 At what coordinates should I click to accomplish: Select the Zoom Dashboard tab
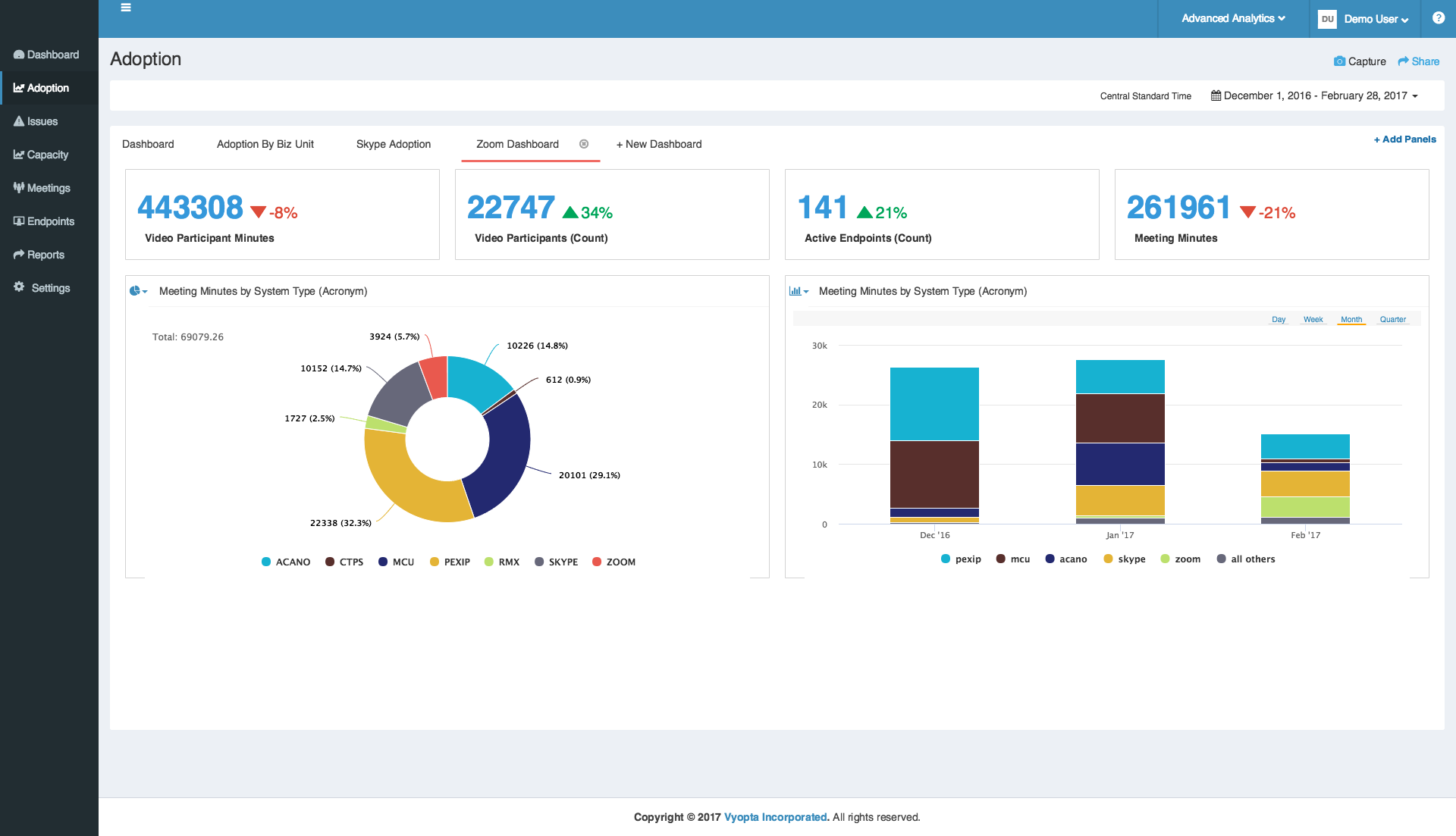click(517, 144)
